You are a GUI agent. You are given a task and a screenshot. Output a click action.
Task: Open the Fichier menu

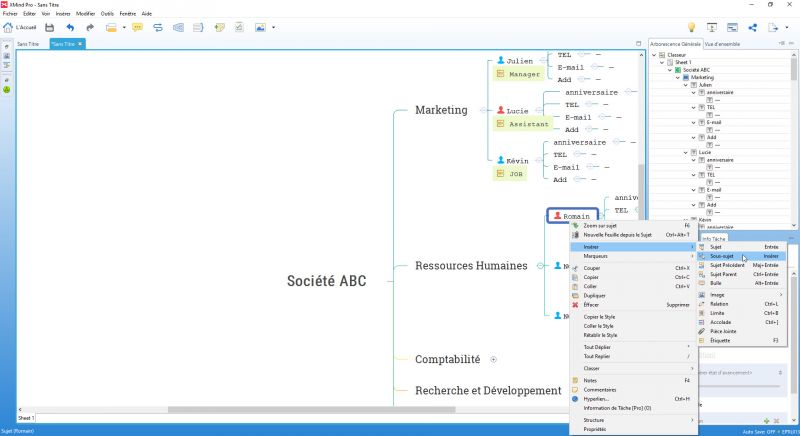coord(10,14)
